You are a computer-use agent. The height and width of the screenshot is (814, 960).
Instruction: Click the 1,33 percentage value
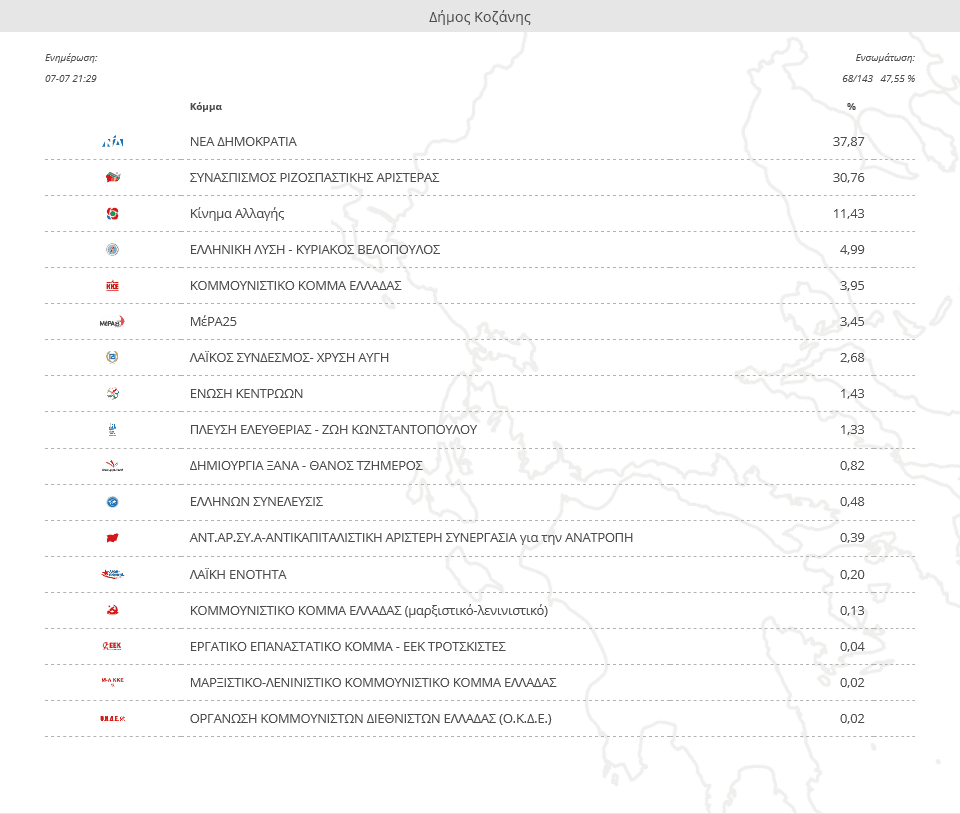click(852, 430)
